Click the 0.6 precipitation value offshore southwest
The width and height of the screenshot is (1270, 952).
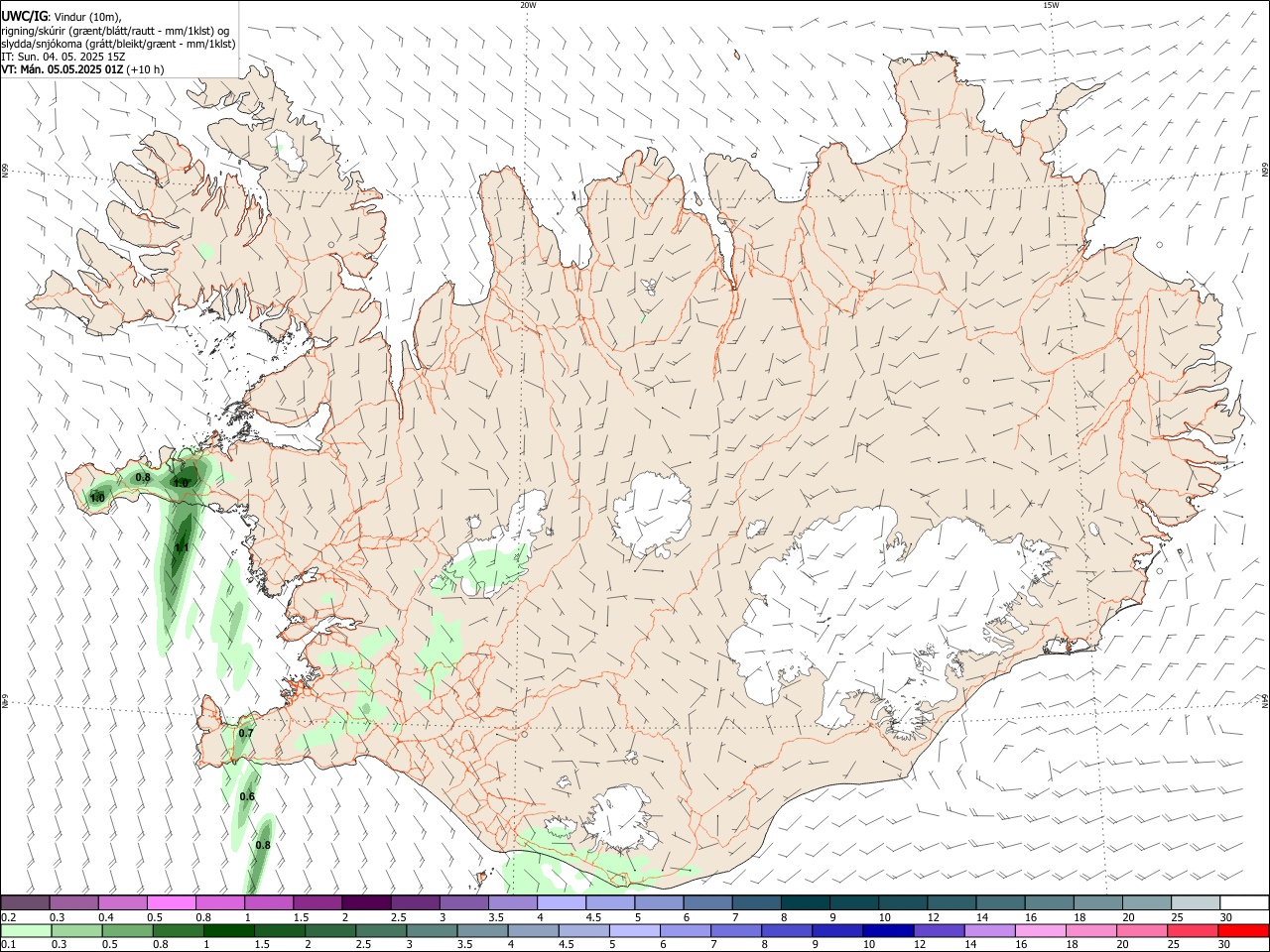[247, 796]
